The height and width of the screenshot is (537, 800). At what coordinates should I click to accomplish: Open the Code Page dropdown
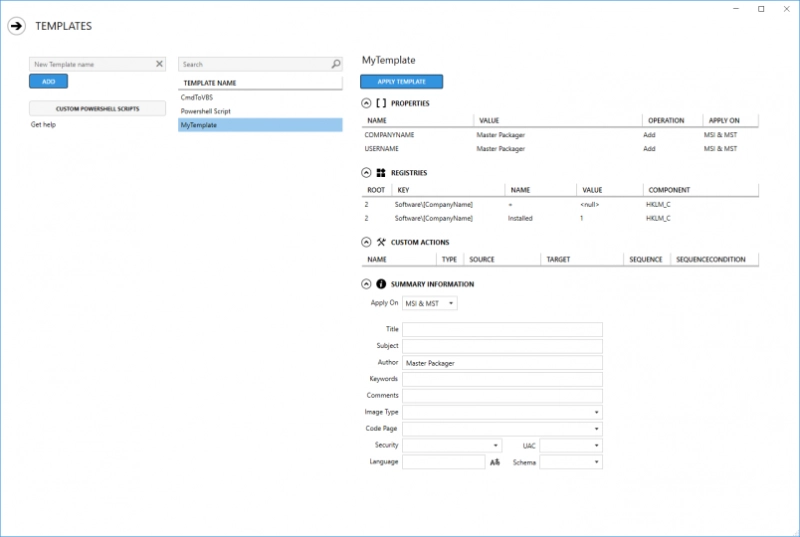click(x=502, y=429)
